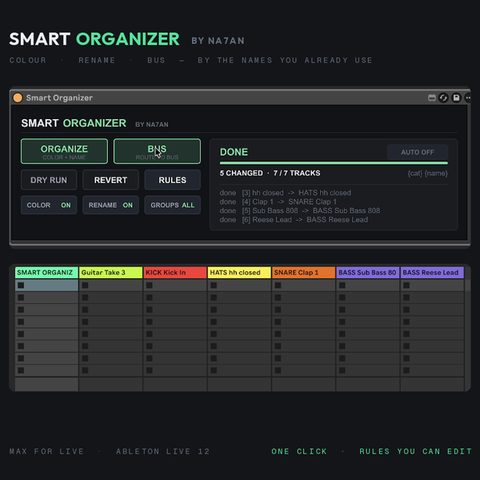Click the DRY RUN button
480x480 pixels.
click(x=49, y=180)
